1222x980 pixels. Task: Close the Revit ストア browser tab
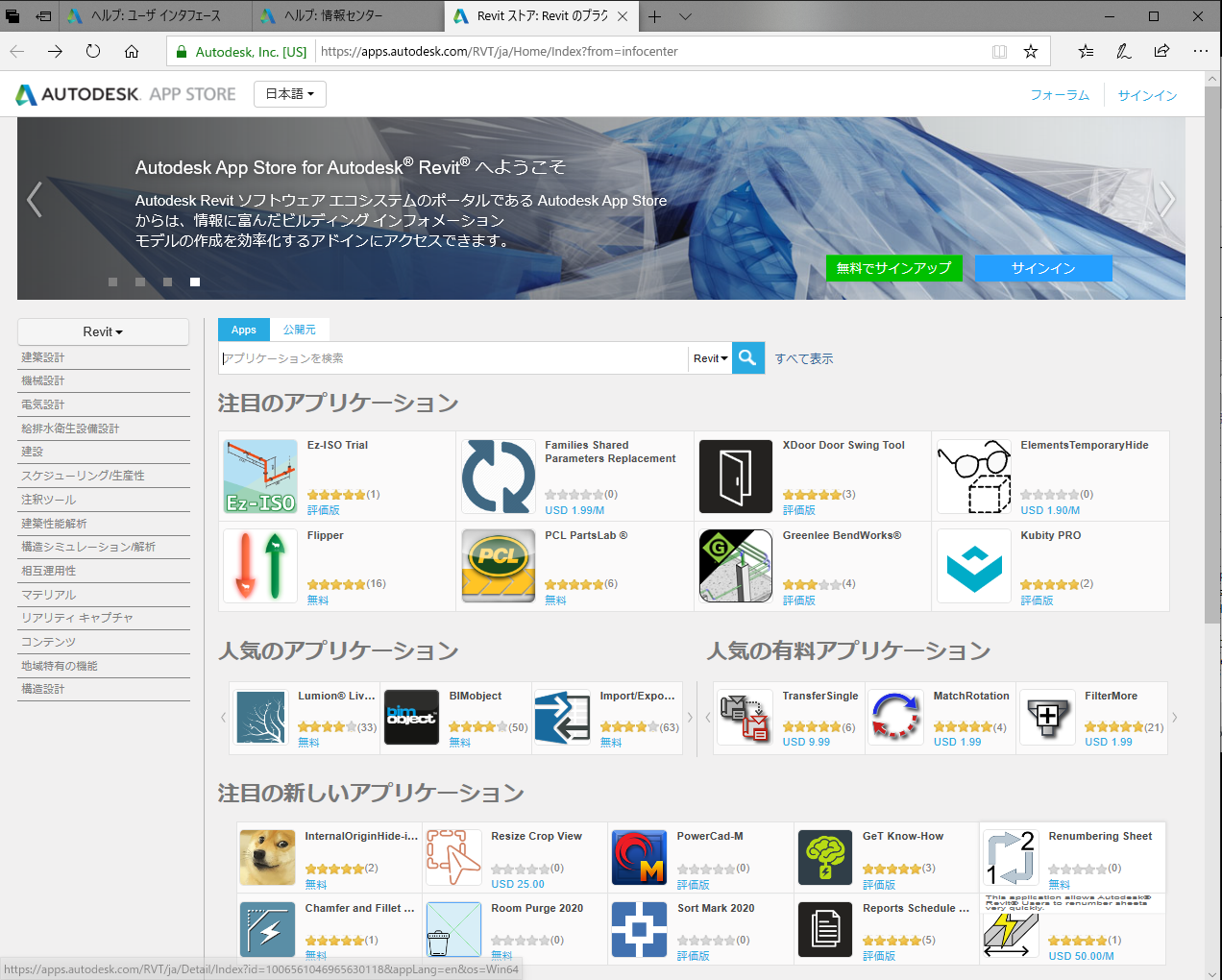[623, 16]
